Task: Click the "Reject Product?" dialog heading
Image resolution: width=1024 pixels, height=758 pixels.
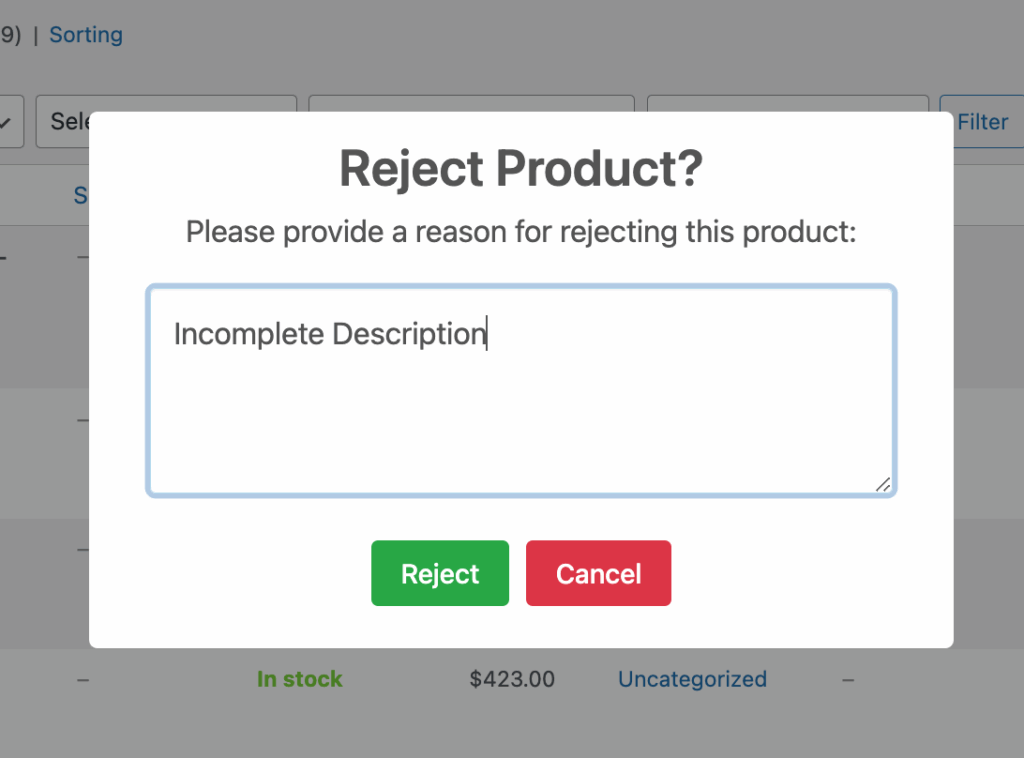Action: (522, 168)
